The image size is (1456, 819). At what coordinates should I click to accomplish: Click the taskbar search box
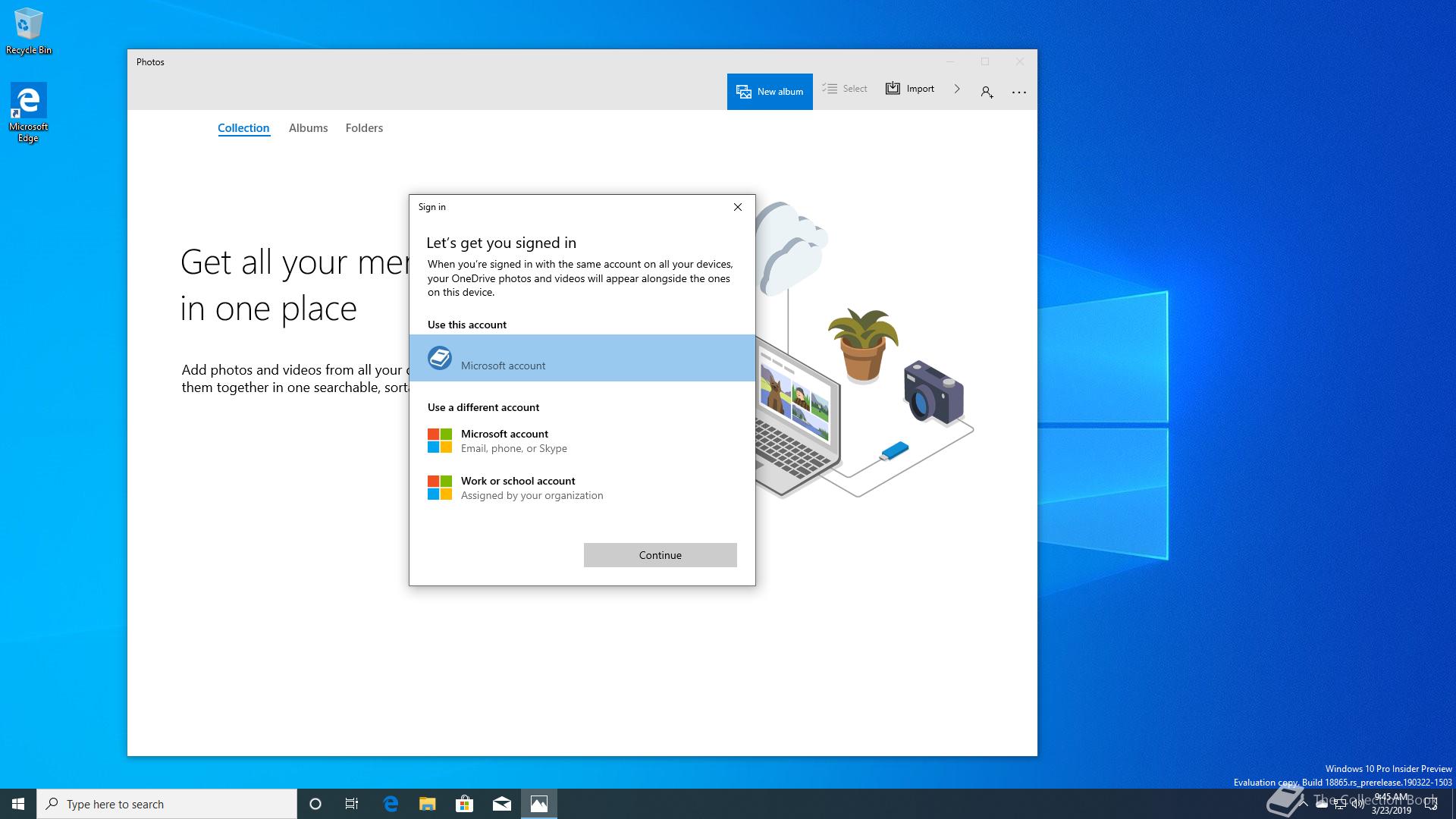click(x=167, y=804)
